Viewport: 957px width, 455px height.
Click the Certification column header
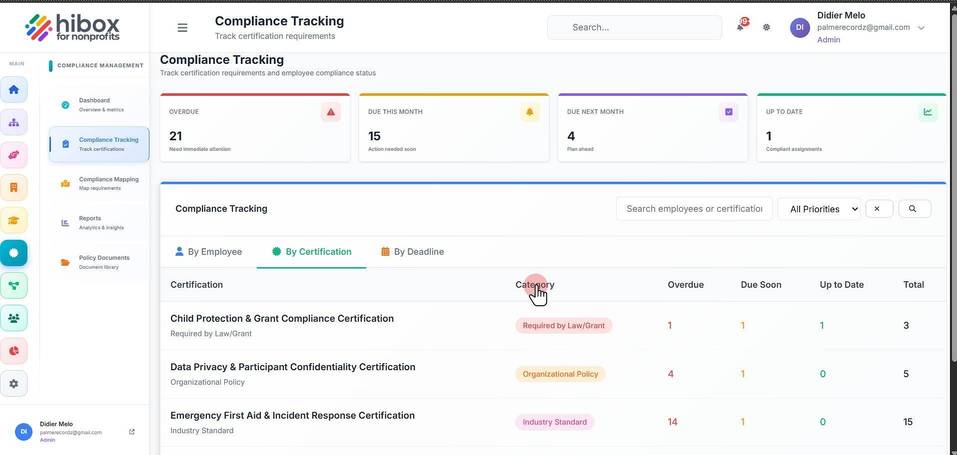pyautogui.click(x=197, y=285)
